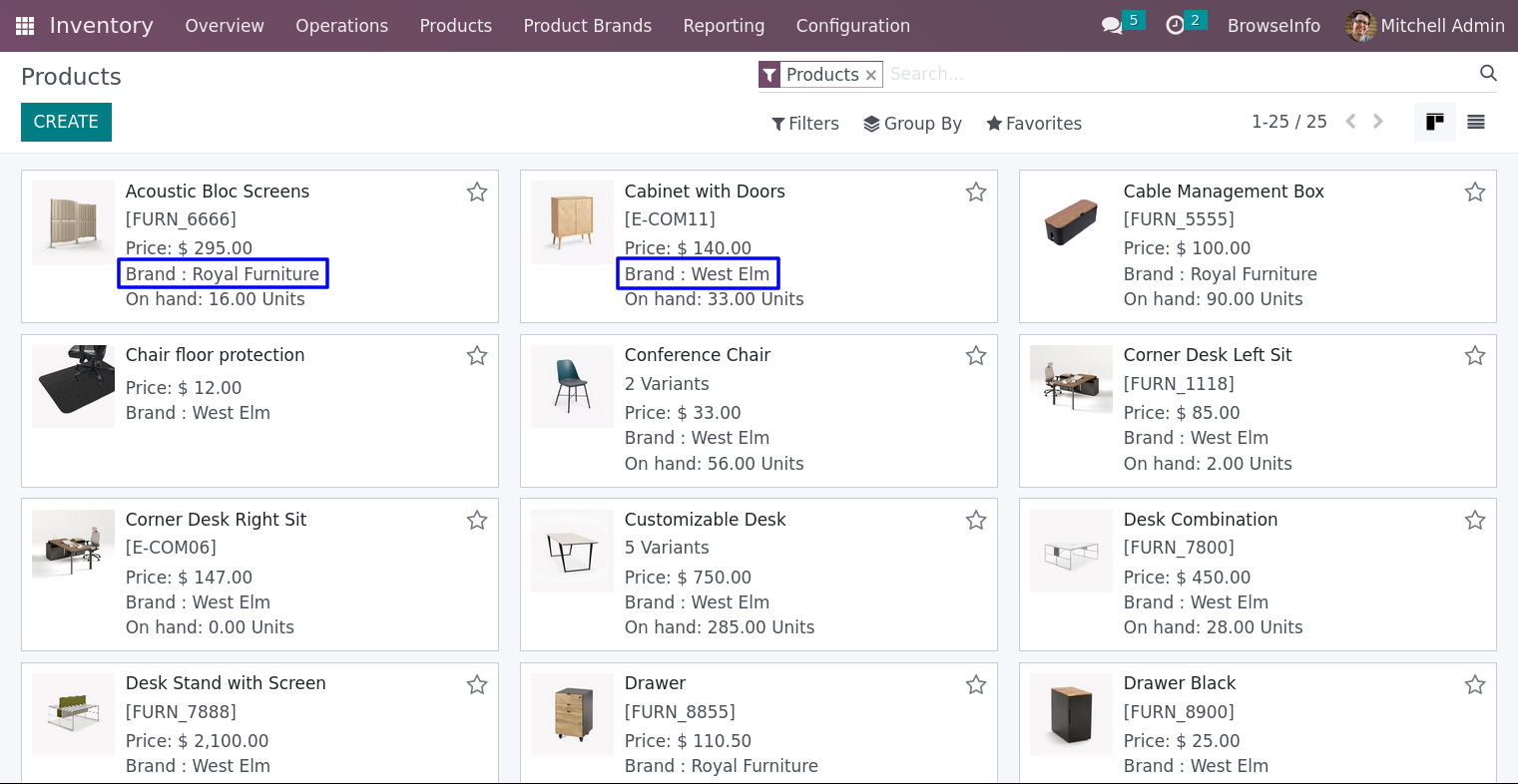
Task: Star Cable Management Box as favorite
Action: tap(1475, 192)
